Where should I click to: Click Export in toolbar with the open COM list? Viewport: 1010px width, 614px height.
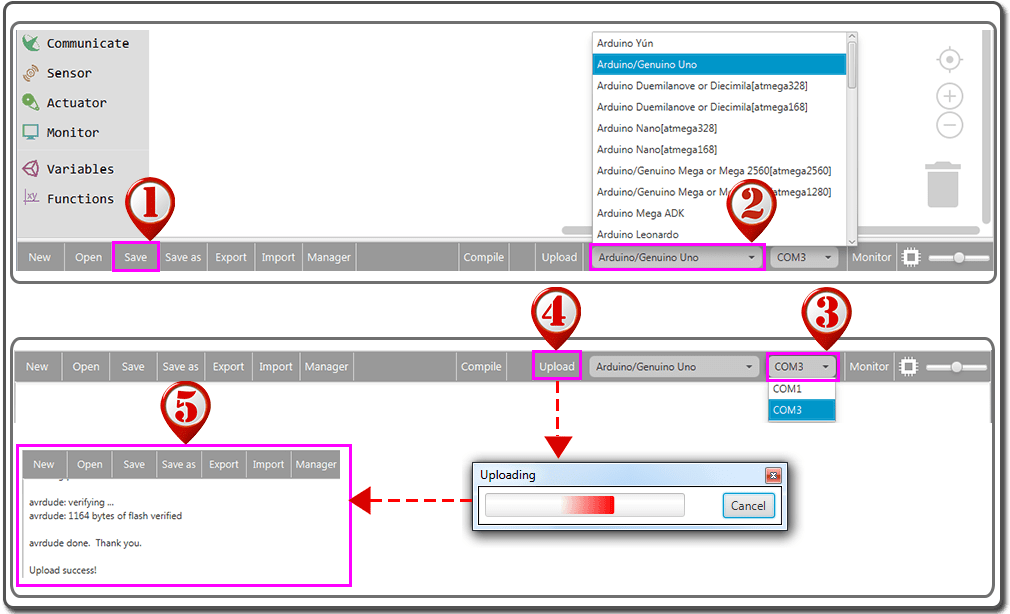228,367
